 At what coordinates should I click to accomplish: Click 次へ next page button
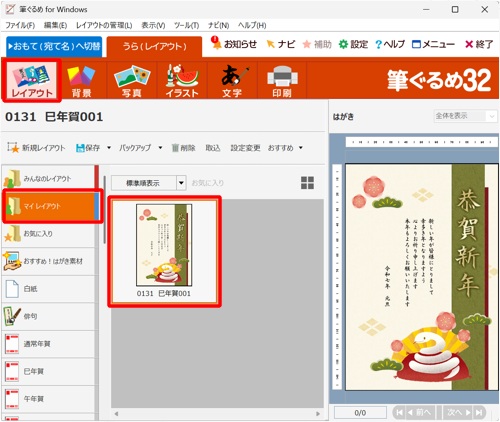(x=458, y=413)
